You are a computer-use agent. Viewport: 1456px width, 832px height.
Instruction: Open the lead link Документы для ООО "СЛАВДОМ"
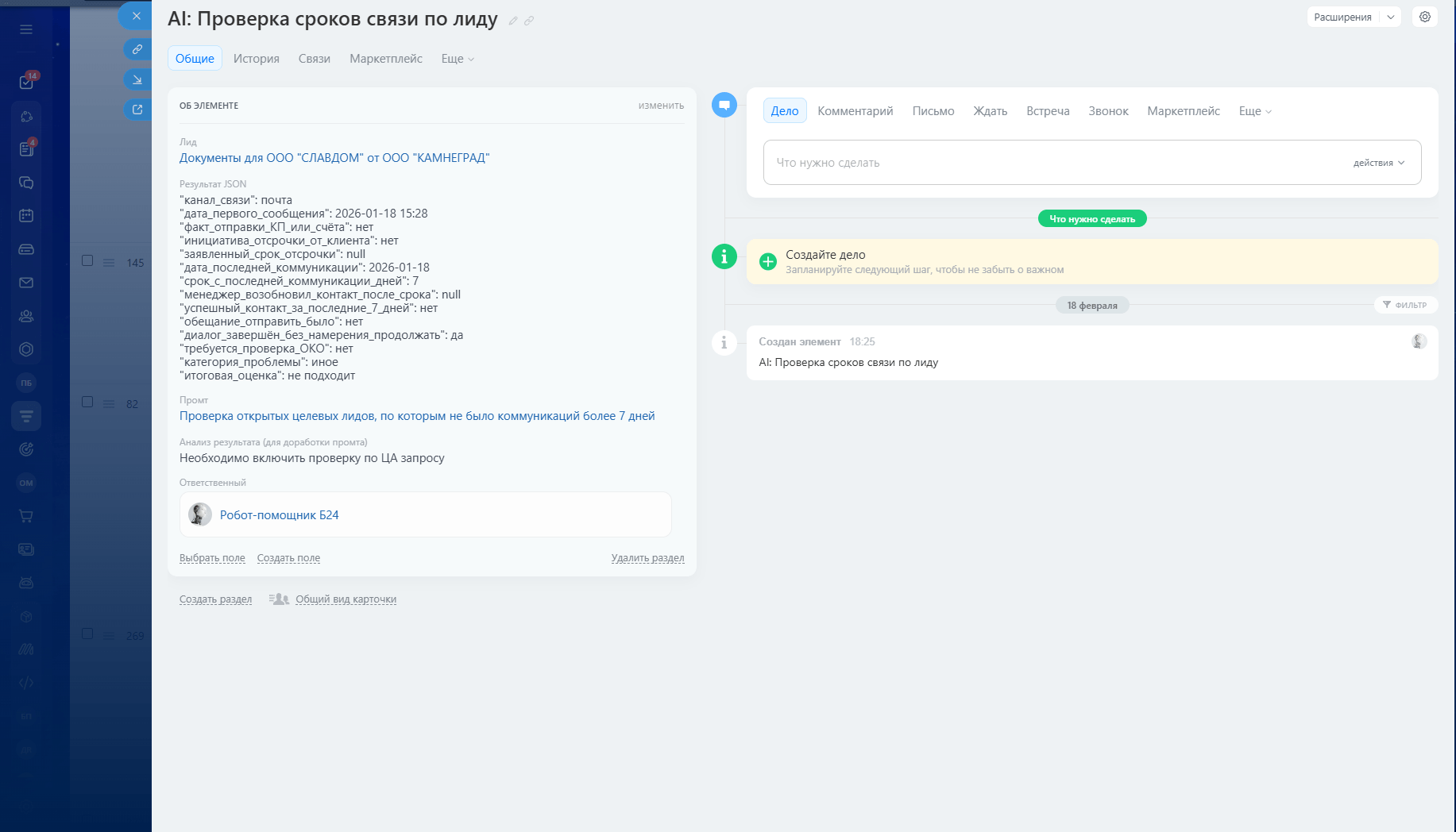(x=334, y=158)
